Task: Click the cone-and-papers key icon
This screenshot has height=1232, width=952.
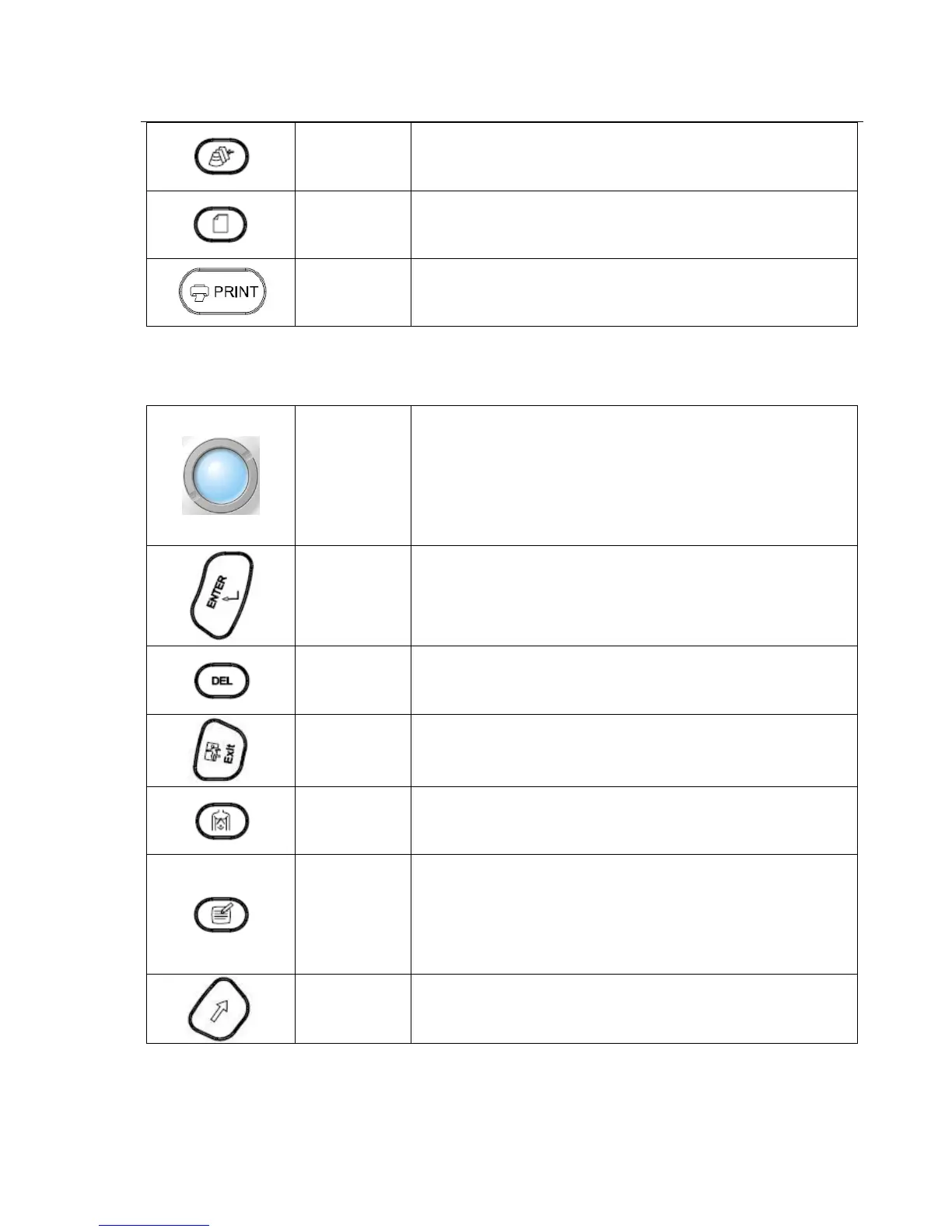Action: 221,156
